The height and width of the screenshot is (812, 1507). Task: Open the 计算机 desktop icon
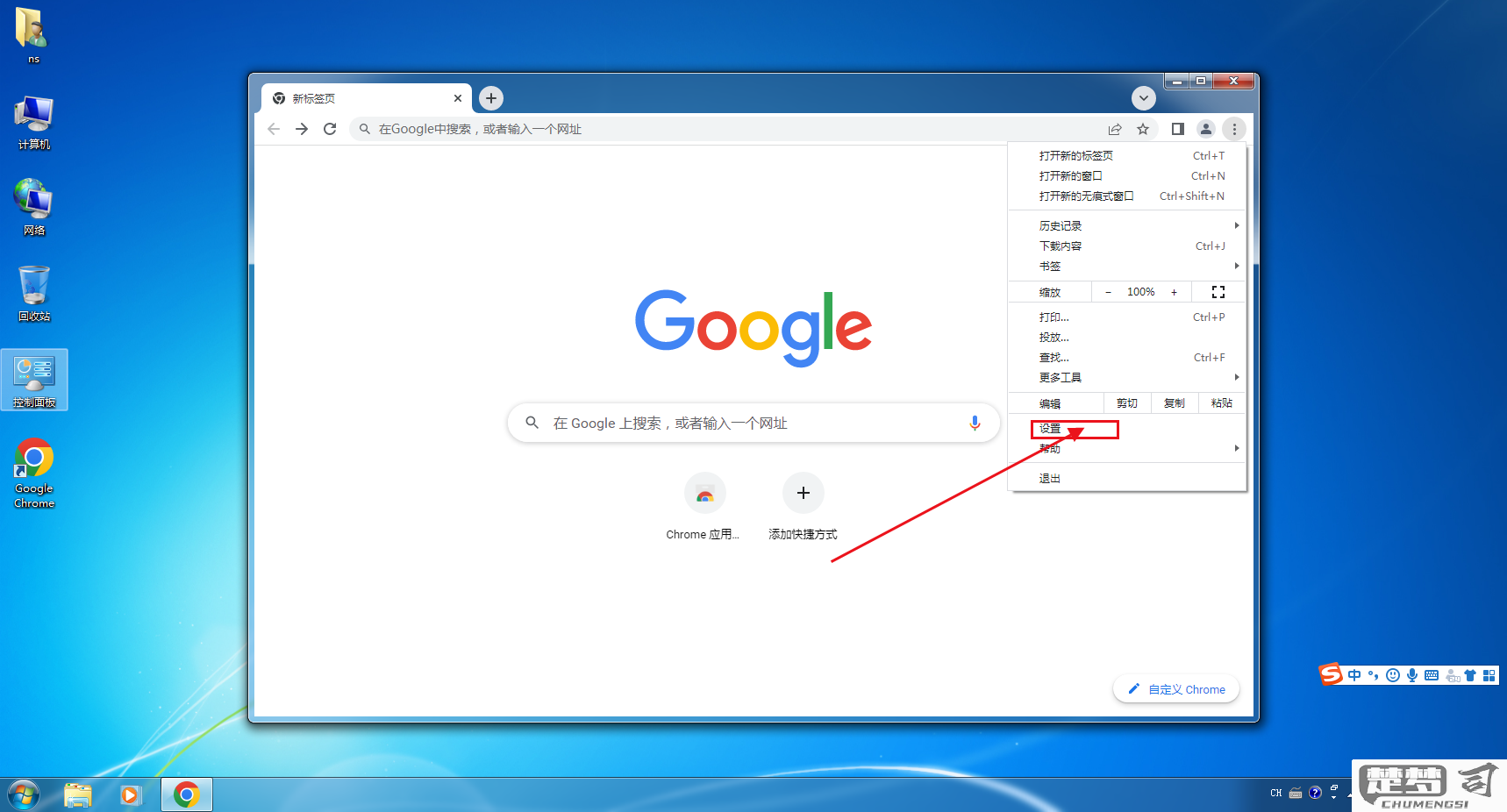(x=34, y=124)
